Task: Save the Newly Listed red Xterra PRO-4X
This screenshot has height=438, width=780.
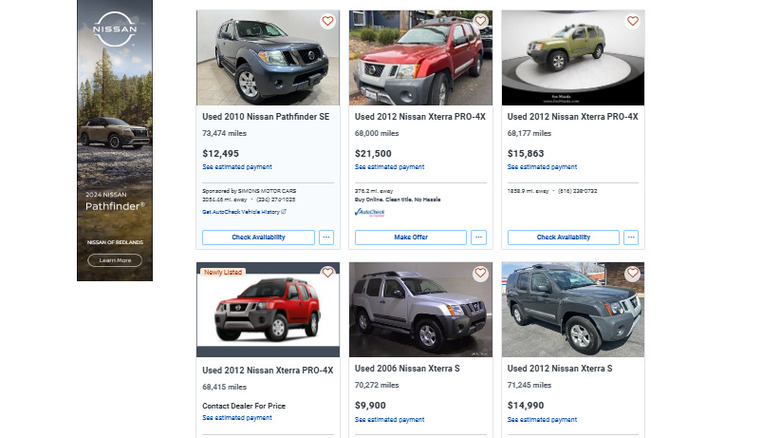Action: point(328,273)
